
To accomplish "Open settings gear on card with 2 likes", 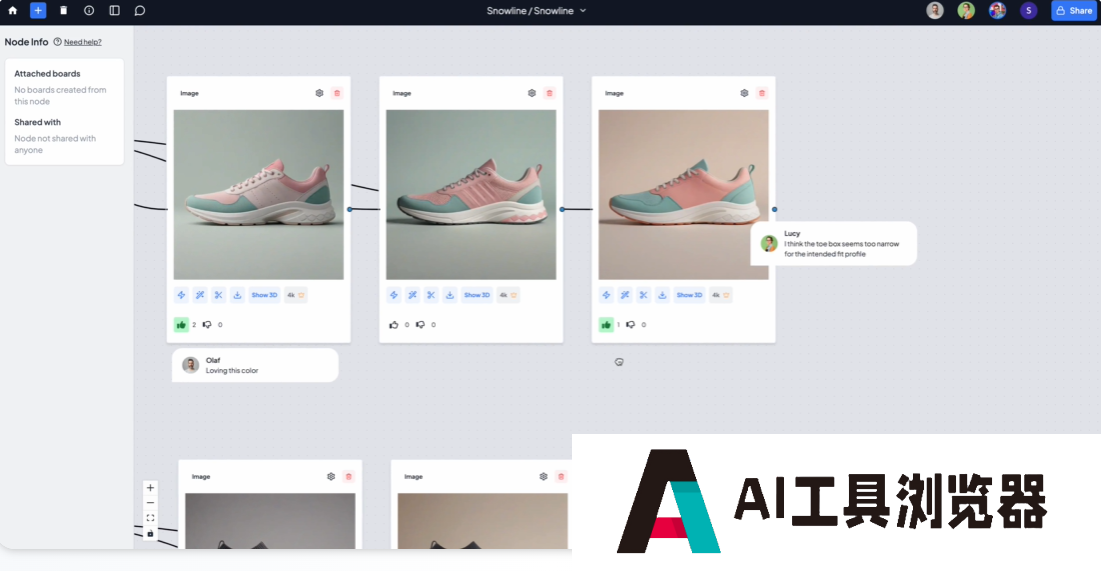I will [x=319, y=93].
